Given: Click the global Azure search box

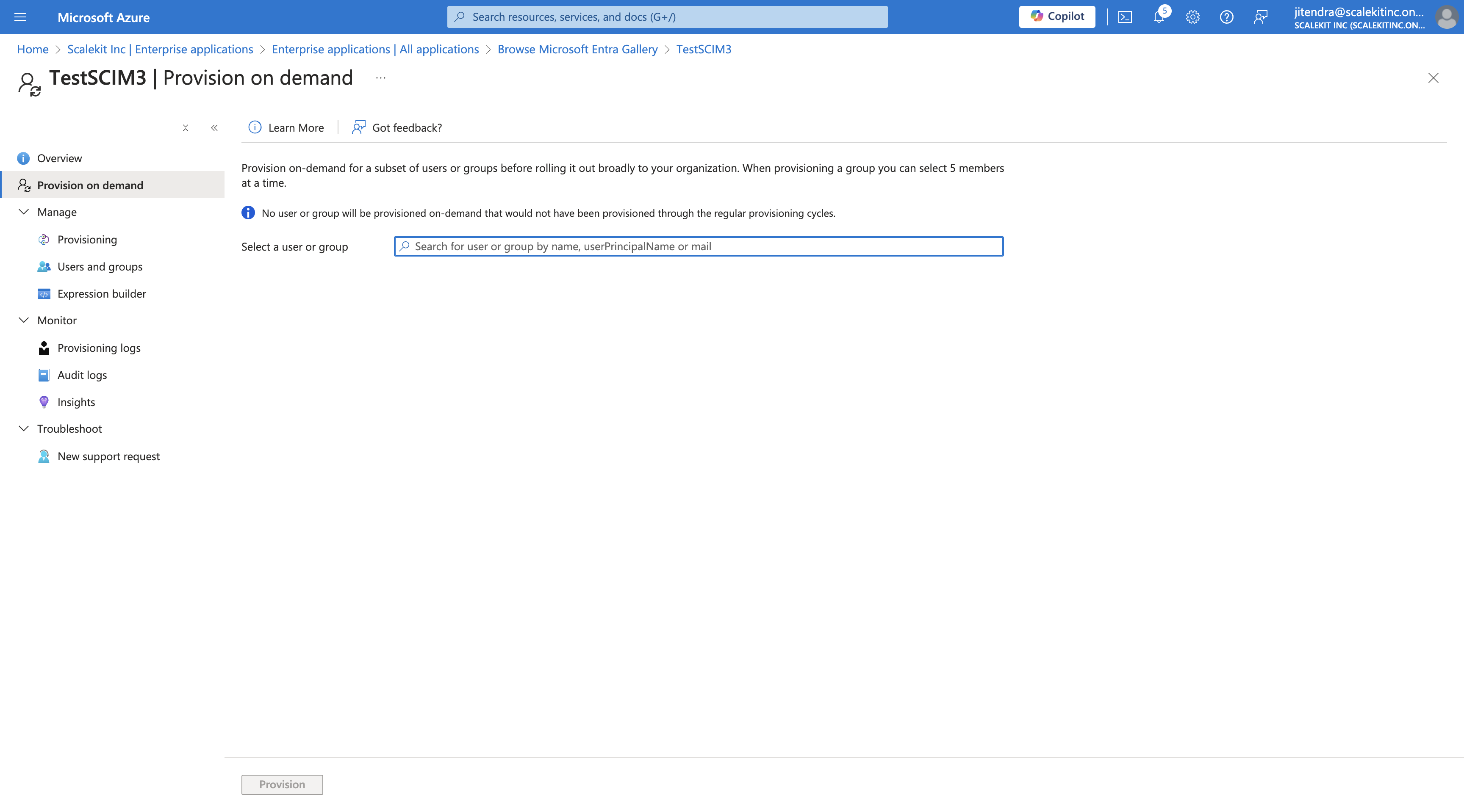Looking at the screenshot, I should click(x=667, y=17).
